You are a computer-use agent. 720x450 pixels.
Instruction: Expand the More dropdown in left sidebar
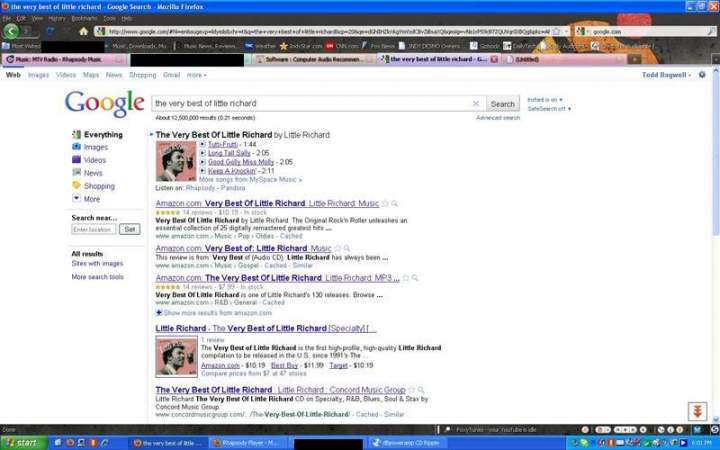pos(76,198)
